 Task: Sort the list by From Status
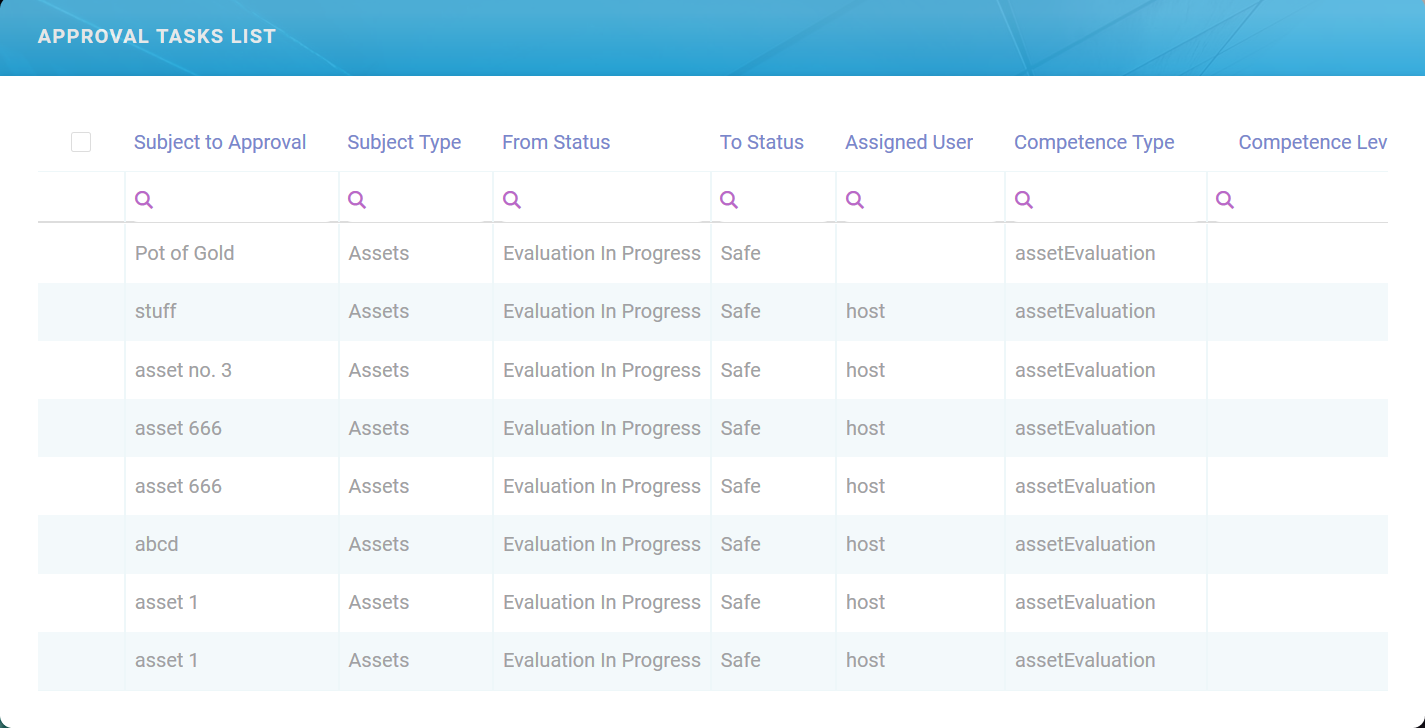pyautogui.click(x=556, y=142)
